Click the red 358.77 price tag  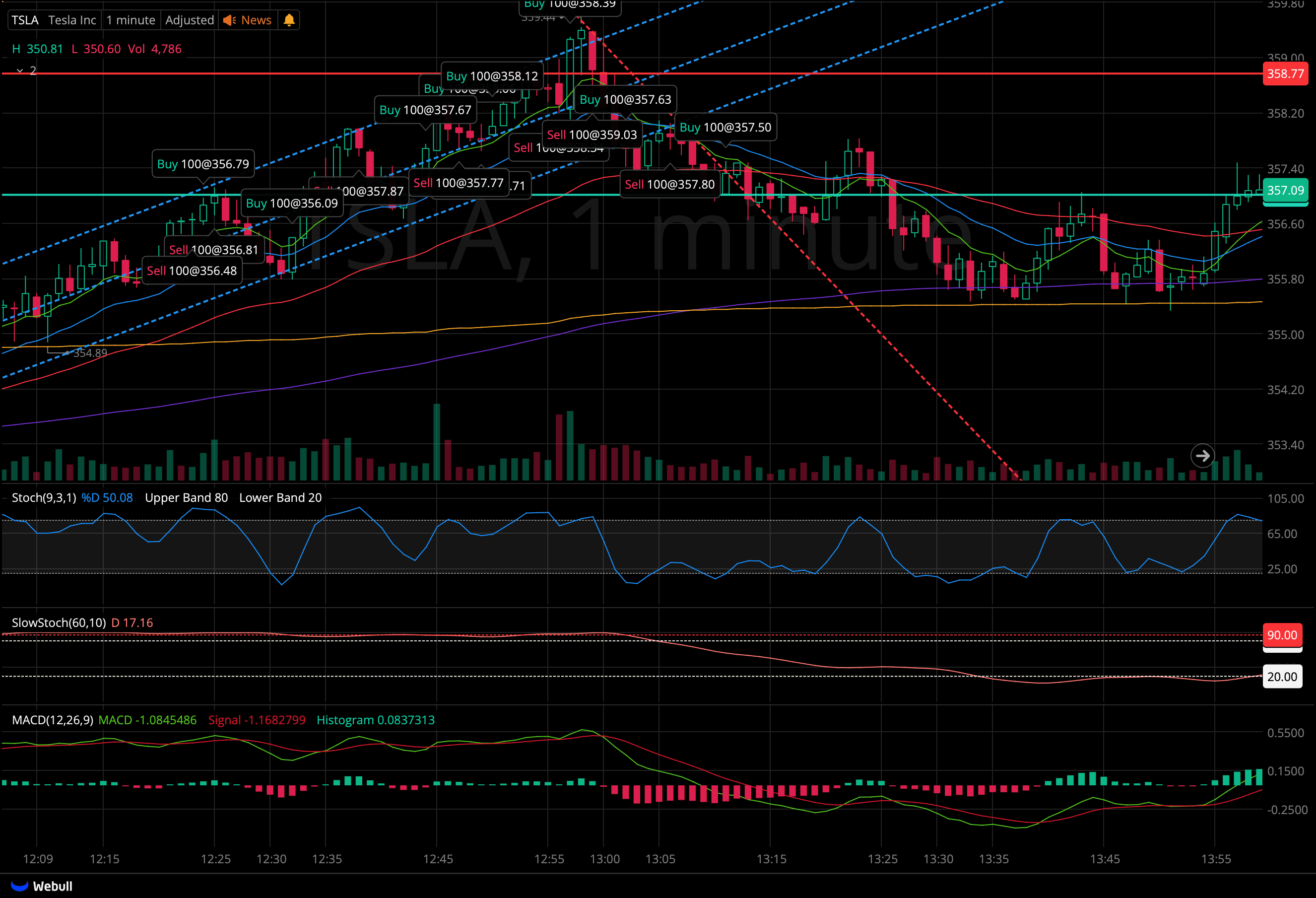(x=1284, y=73)
